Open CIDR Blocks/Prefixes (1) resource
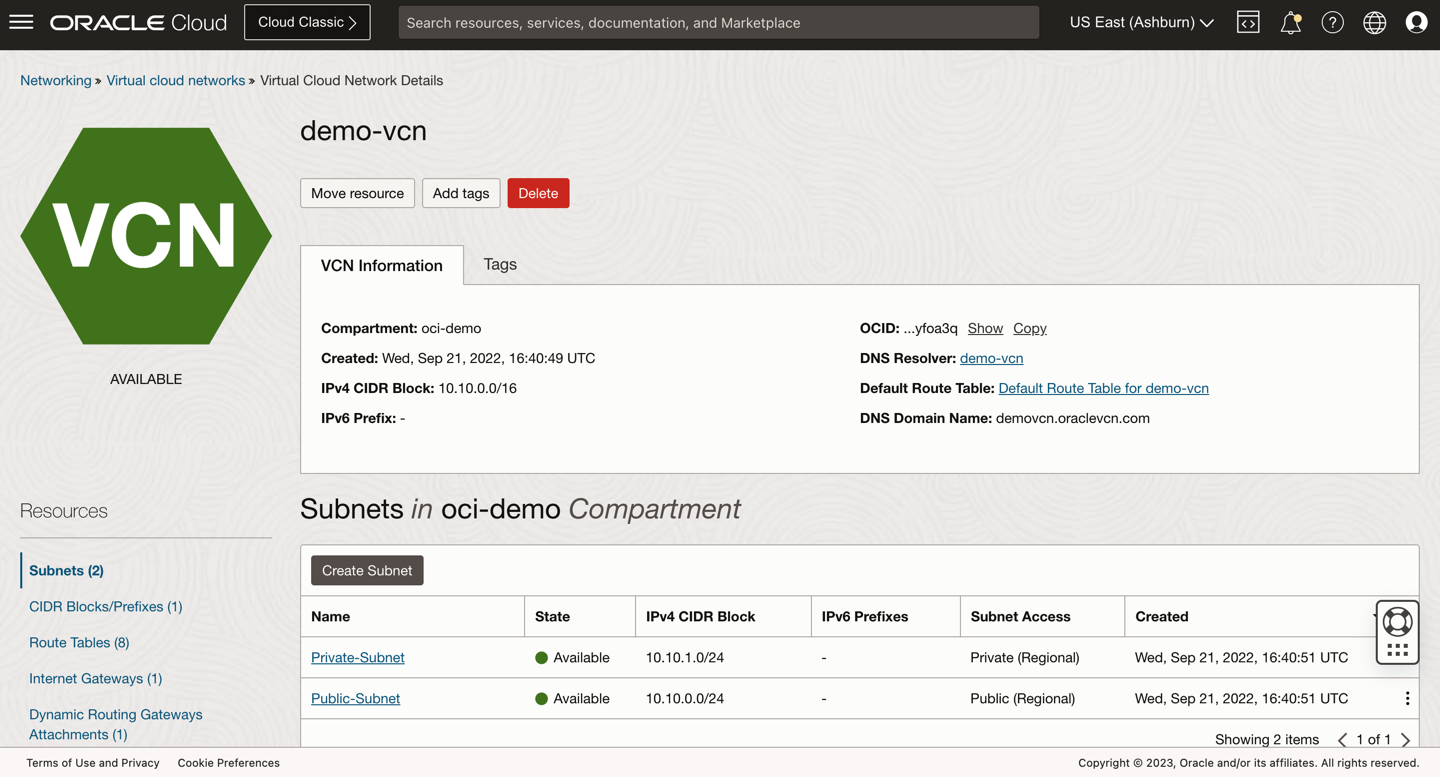 pyautogui.click(x=106, y=607)
